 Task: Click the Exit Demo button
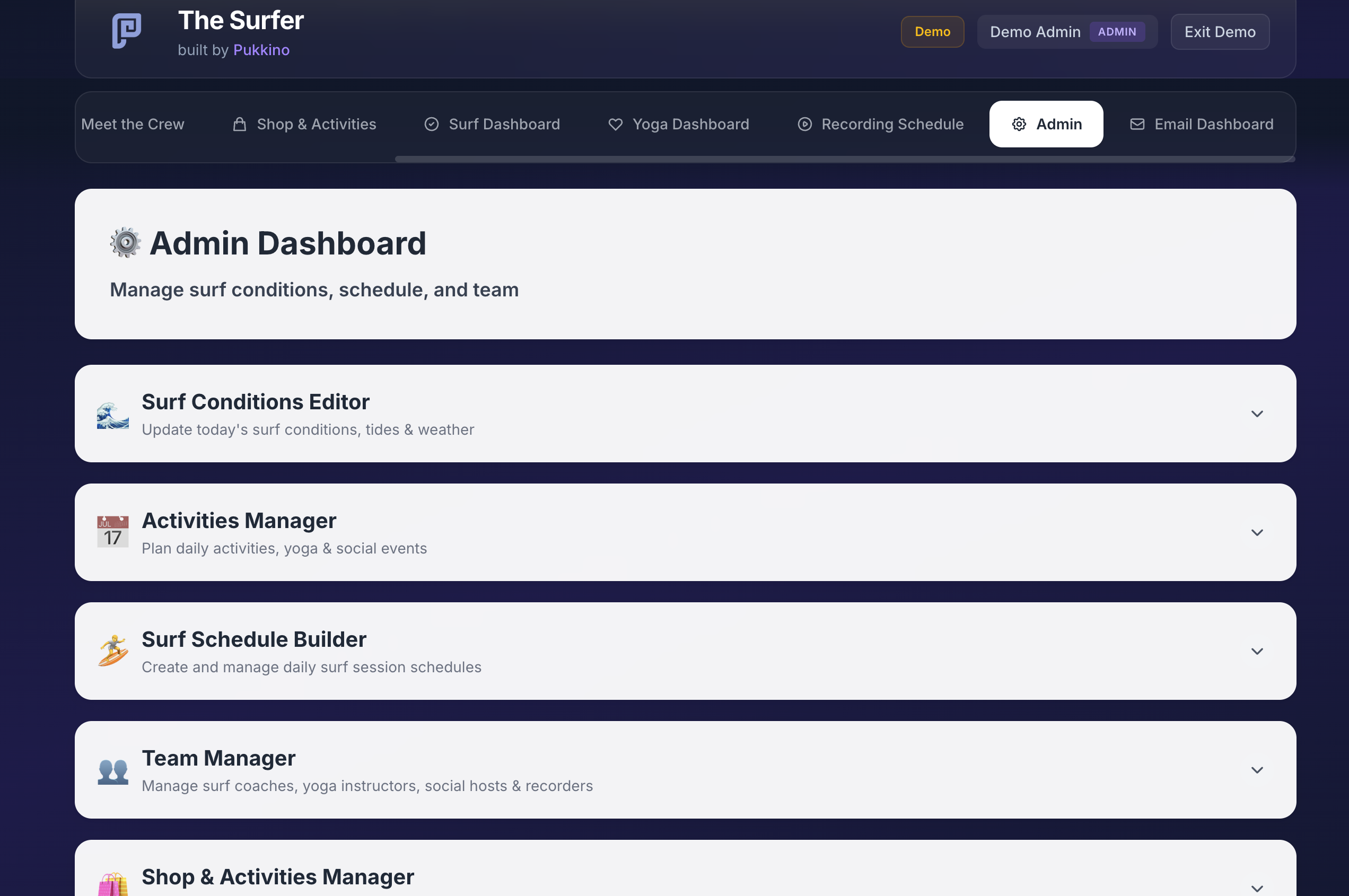click(x=1219, y=31)
